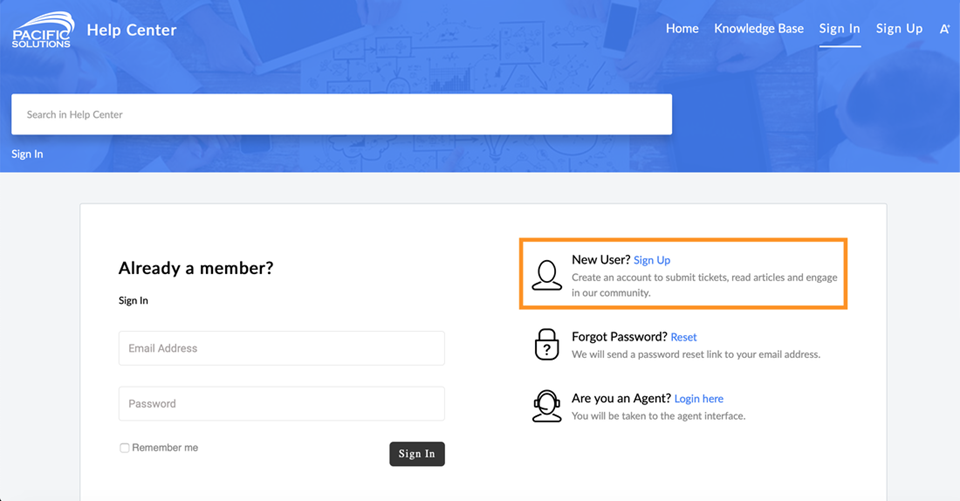This screenshot has height=501, width=960.
Task: Click the padlock forgot password icon
Action: [x=547, y=344]
